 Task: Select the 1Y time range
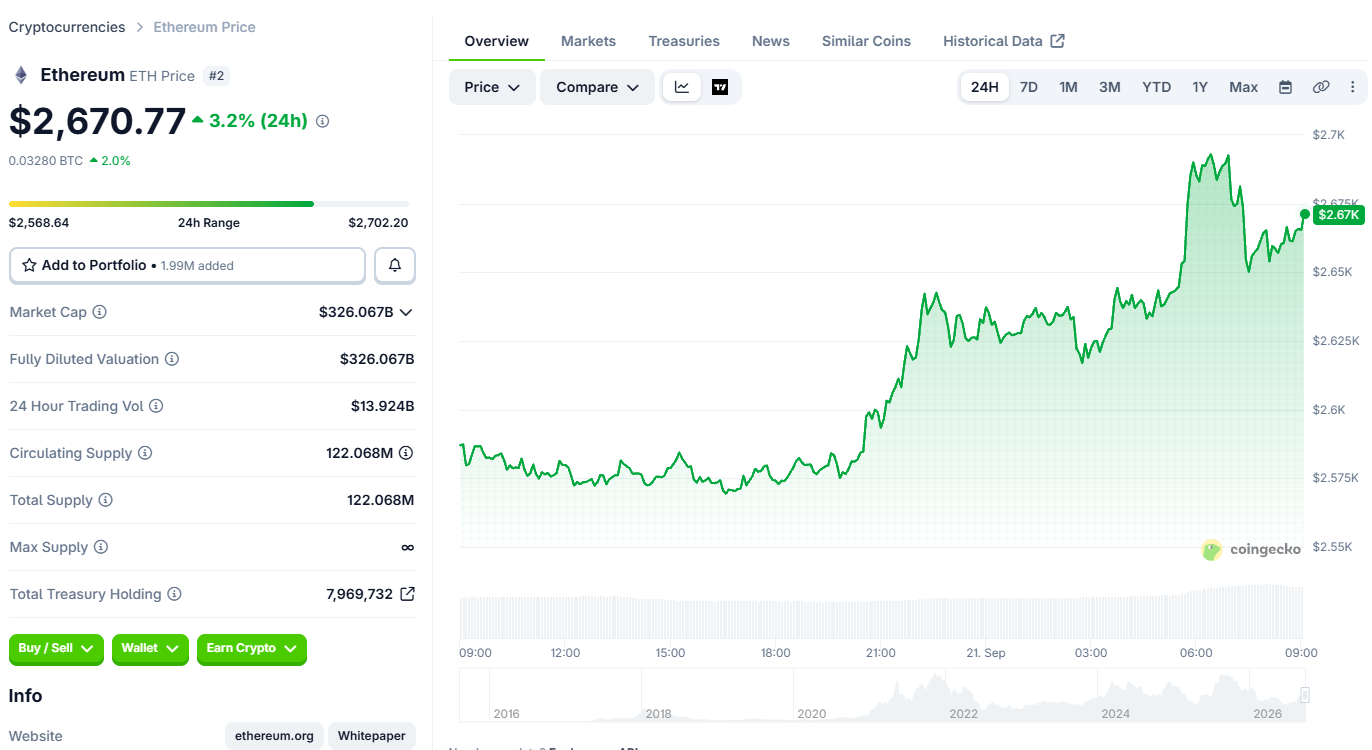pos(1200,87)
